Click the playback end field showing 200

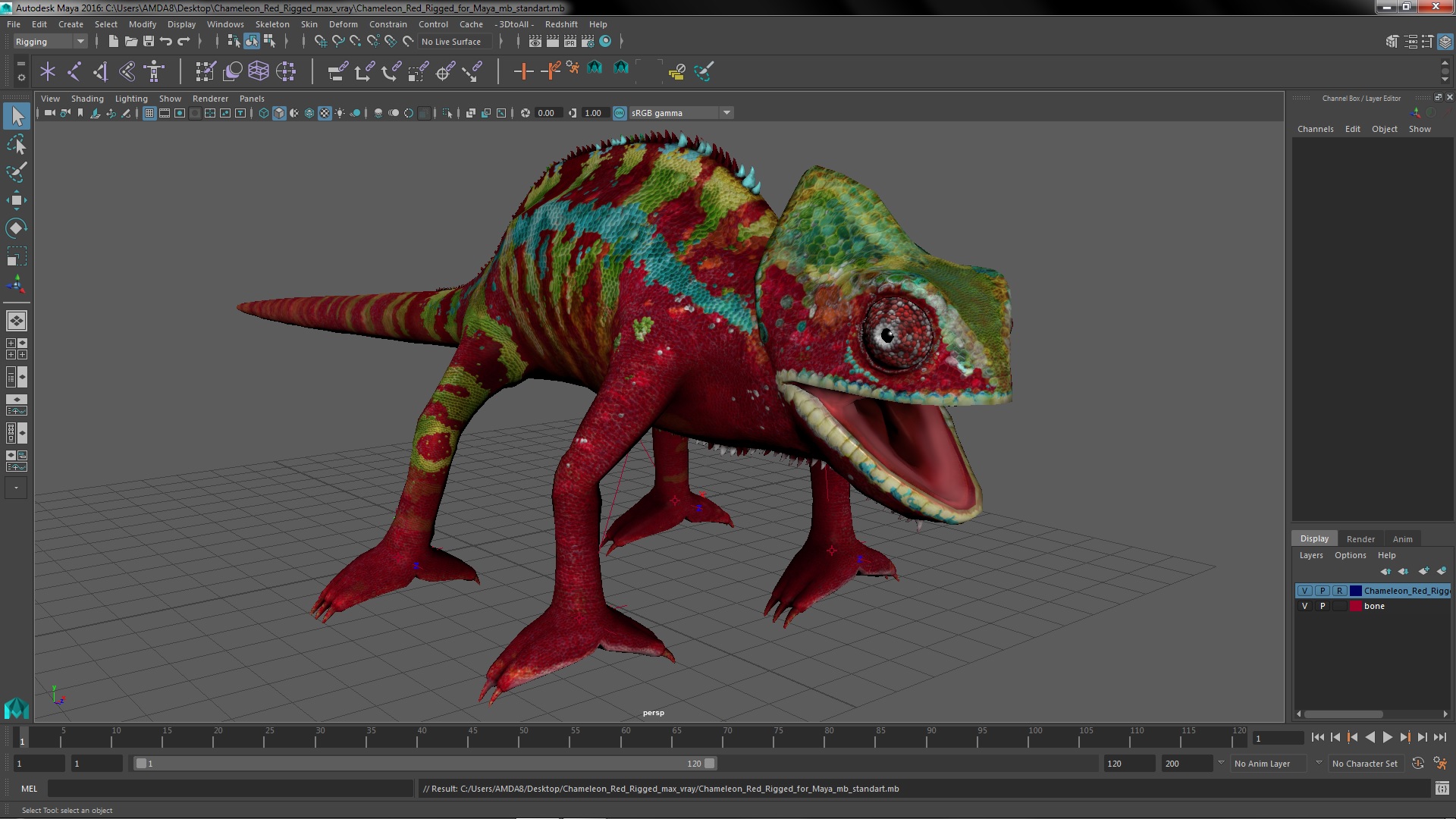tap(1187, 764)
